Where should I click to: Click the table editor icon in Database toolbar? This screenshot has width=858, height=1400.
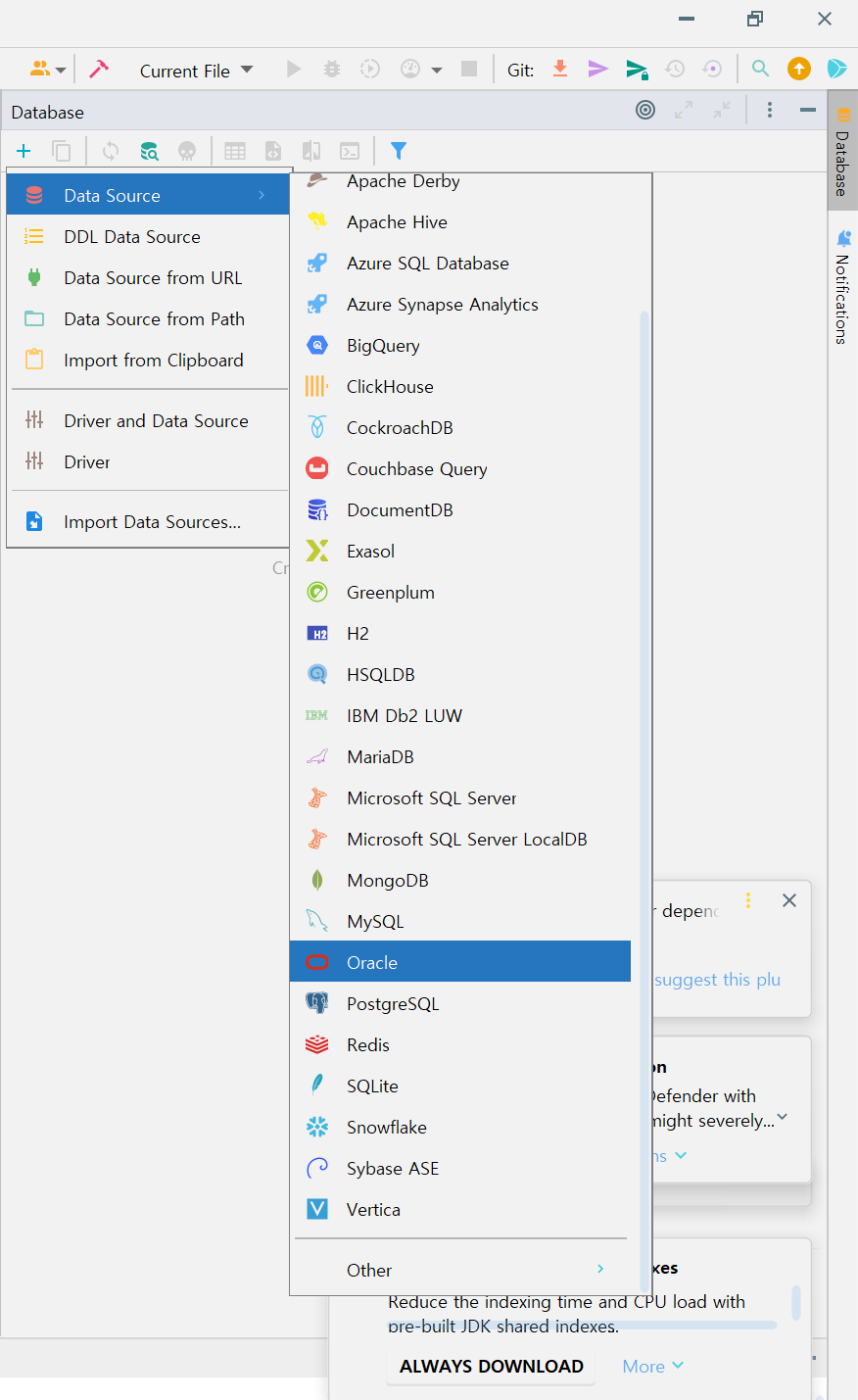[235, 151]
